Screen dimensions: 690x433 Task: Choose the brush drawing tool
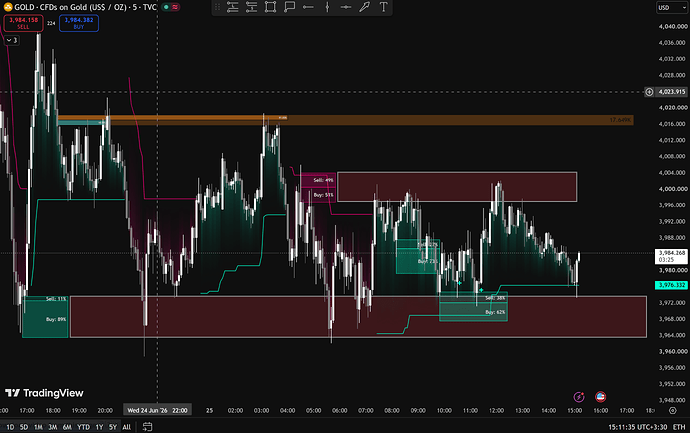coord(364,7)
